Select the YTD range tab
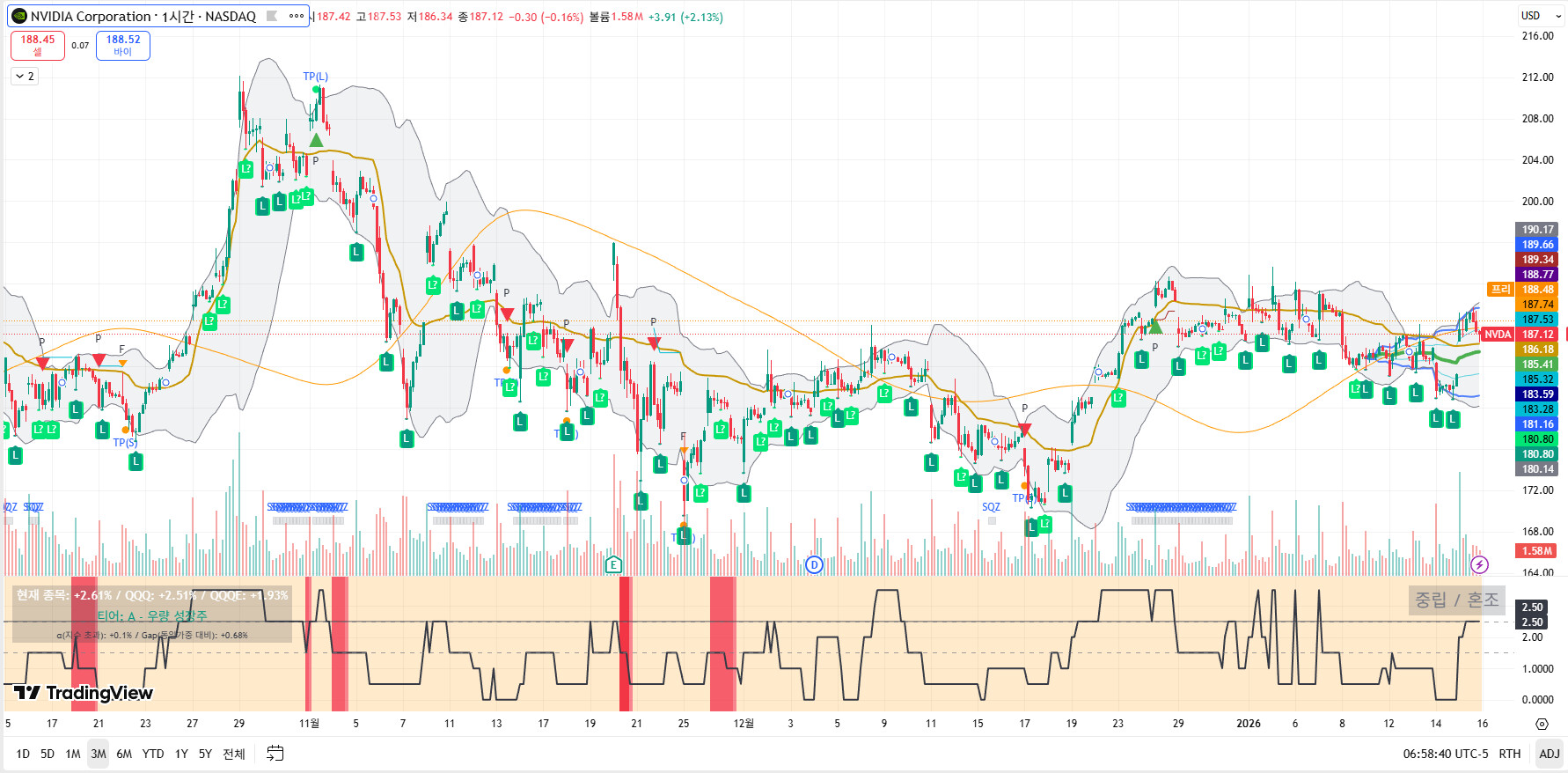 [x=153, y=754]
